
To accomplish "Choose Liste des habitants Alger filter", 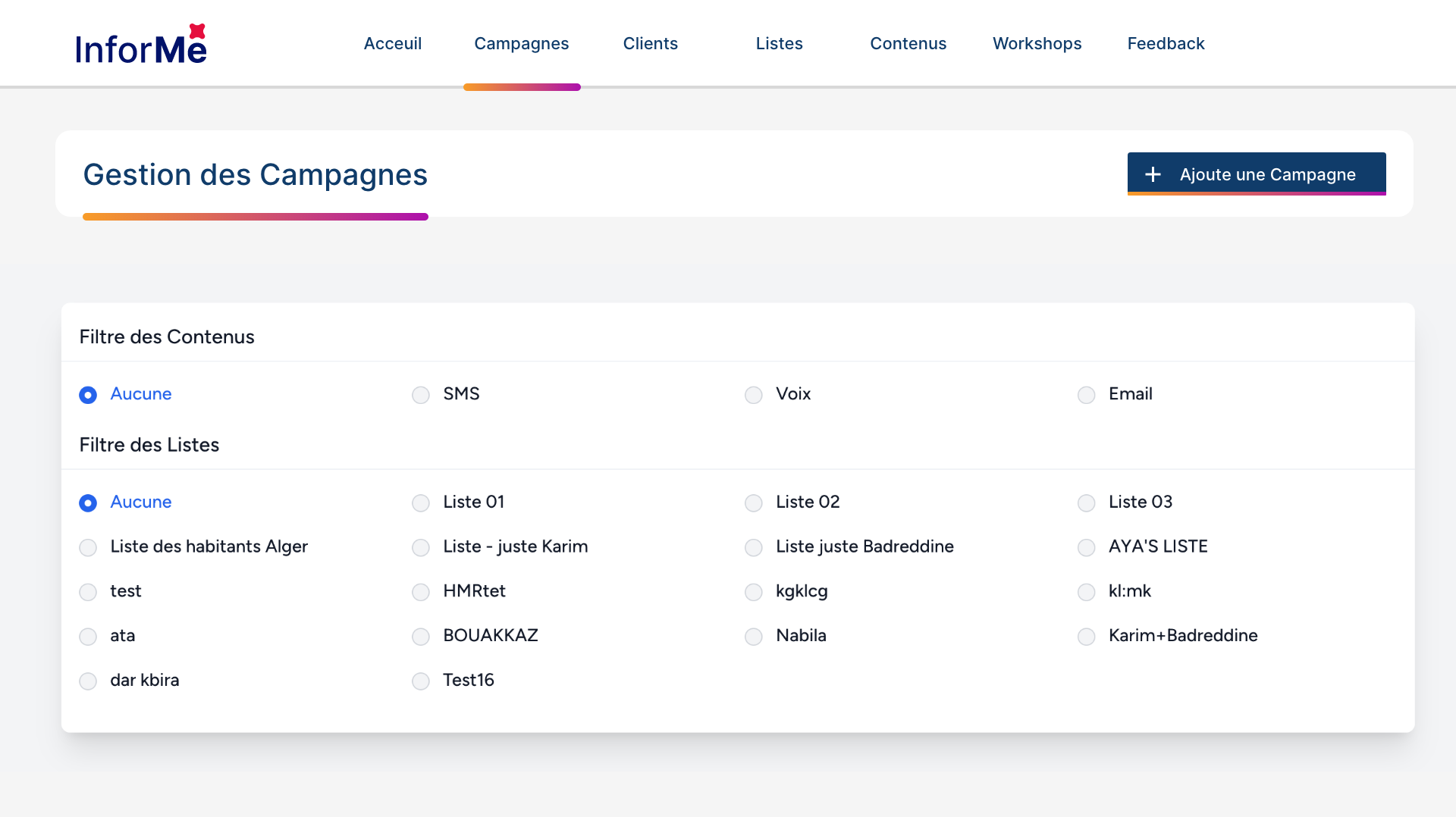I will pos(88,548).
